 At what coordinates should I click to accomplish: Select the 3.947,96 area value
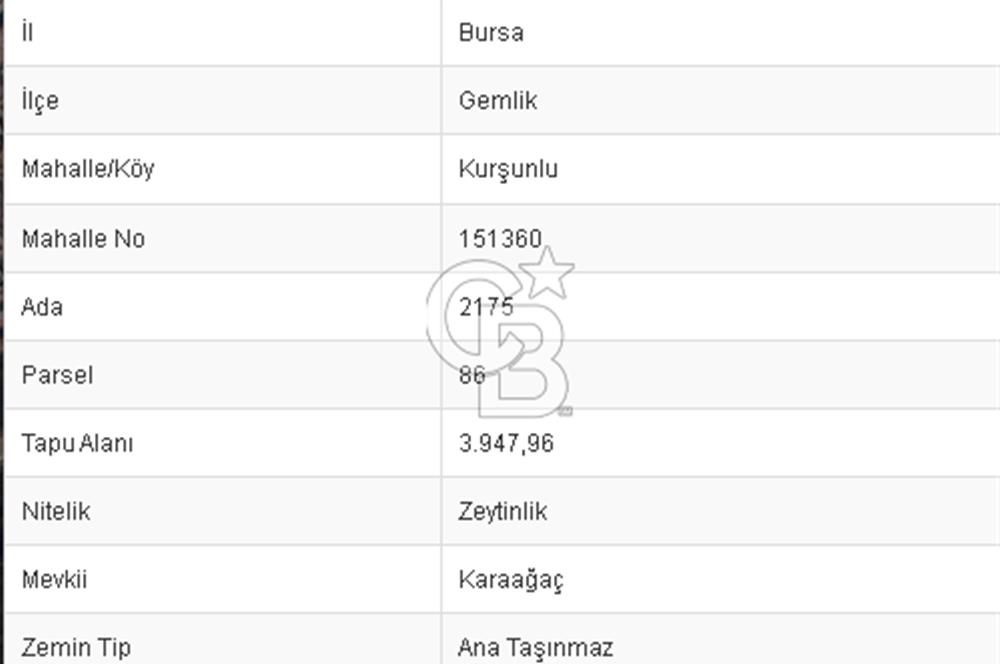506,443
